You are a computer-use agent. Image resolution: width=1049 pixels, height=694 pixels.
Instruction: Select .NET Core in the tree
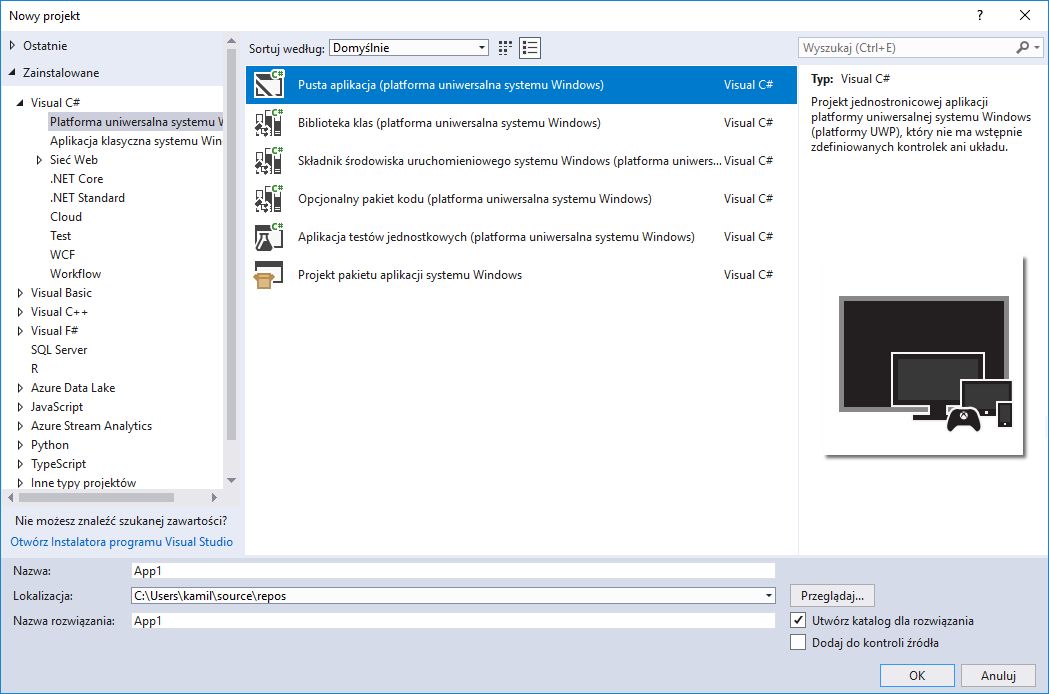point(76,179)
